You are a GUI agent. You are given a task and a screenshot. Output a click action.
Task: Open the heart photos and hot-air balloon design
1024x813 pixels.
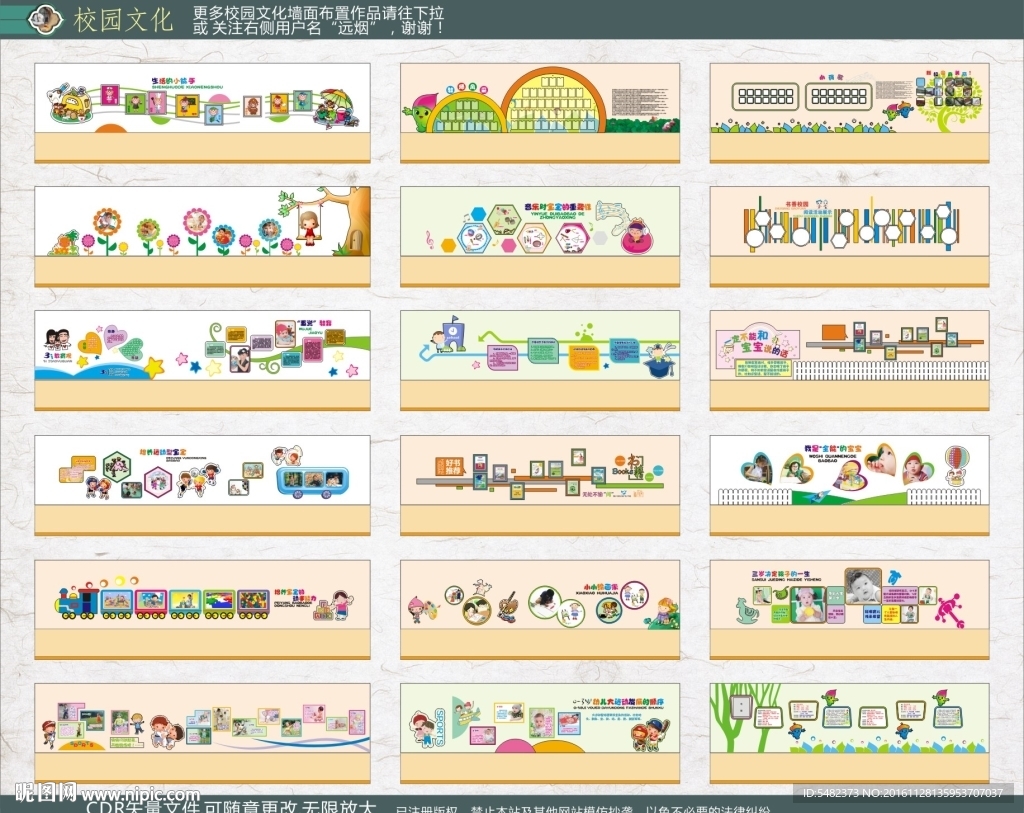click(x=850, y=485)
